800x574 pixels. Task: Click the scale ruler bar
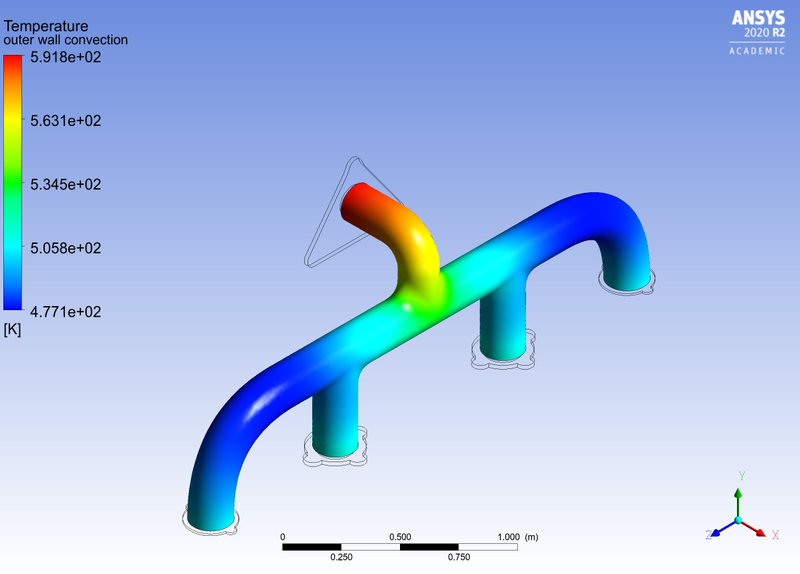400,547
